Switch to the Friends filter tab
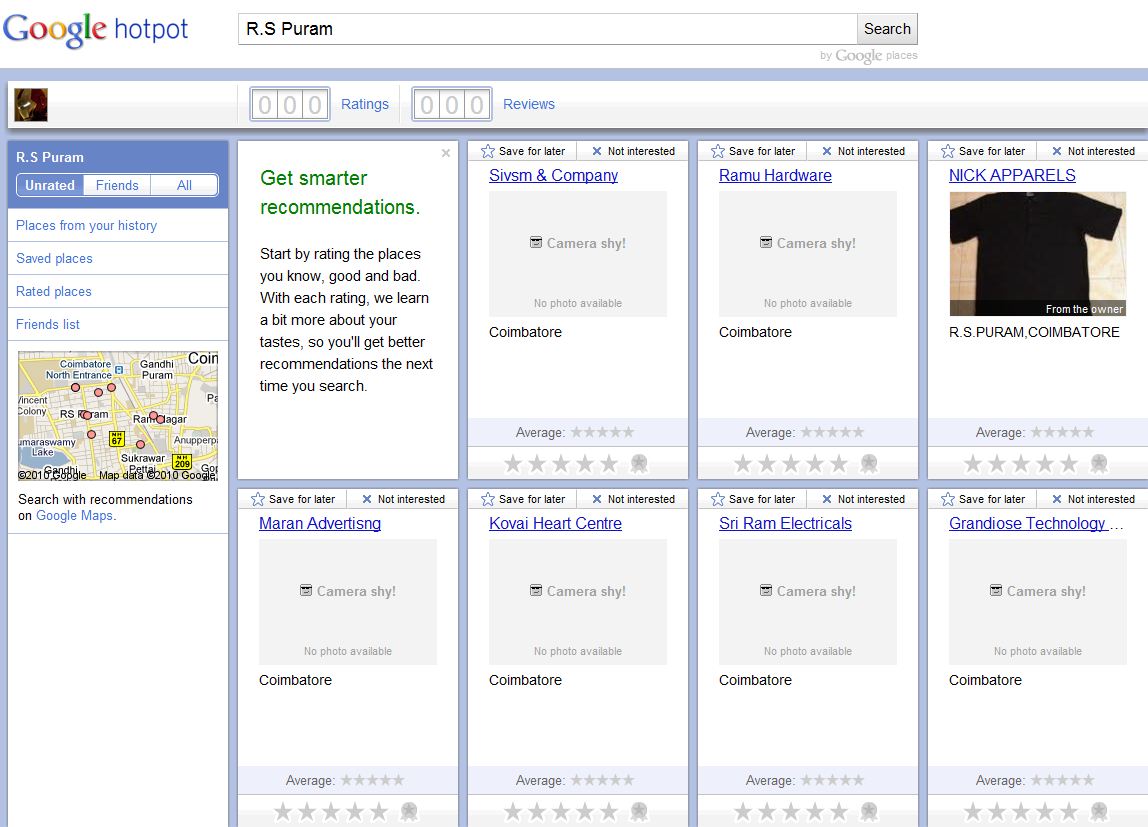 tap(117, 185)
